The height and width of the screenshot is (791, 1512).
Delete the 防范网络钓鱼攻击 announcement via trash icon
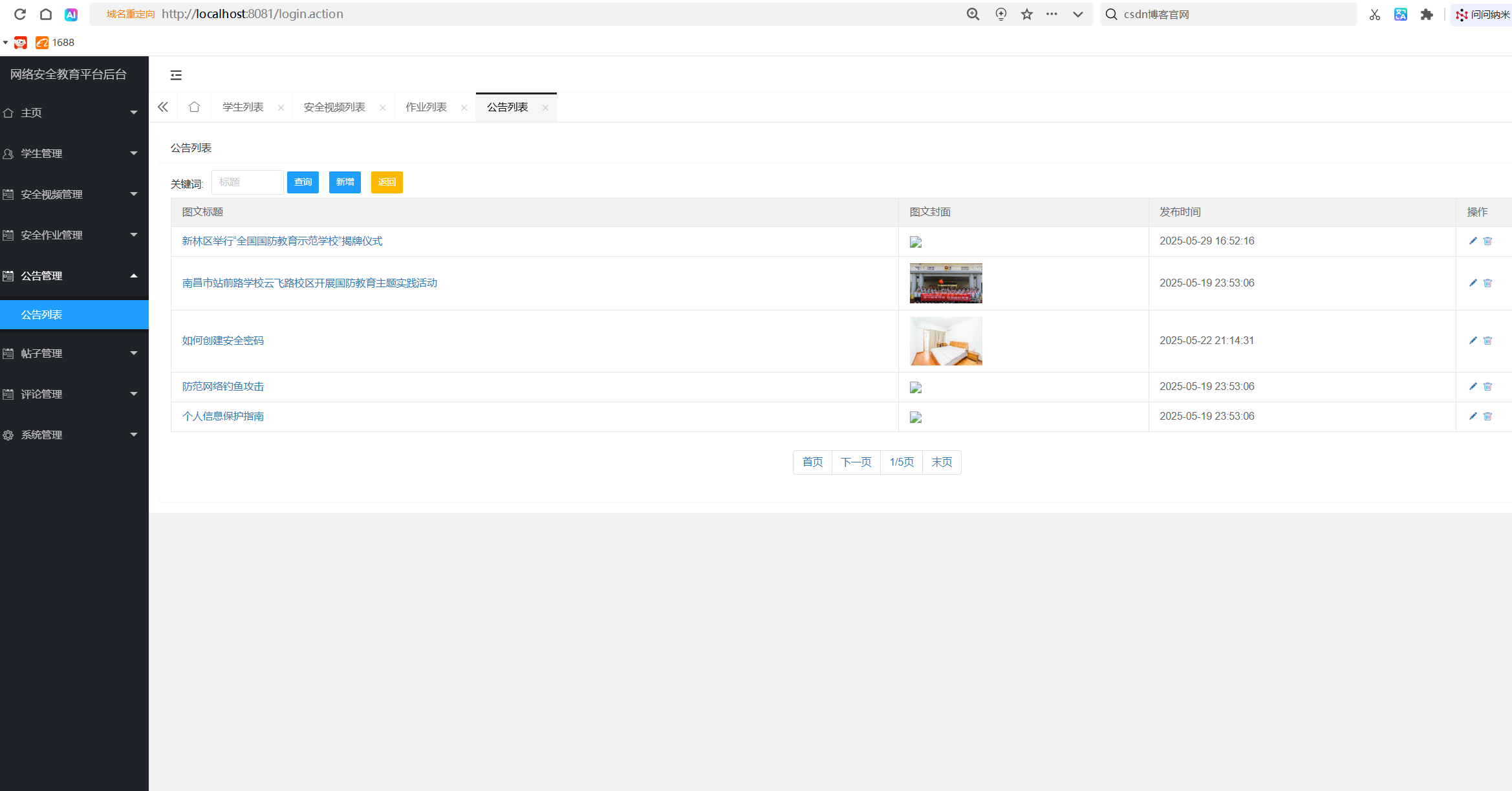coord(1487,387)
